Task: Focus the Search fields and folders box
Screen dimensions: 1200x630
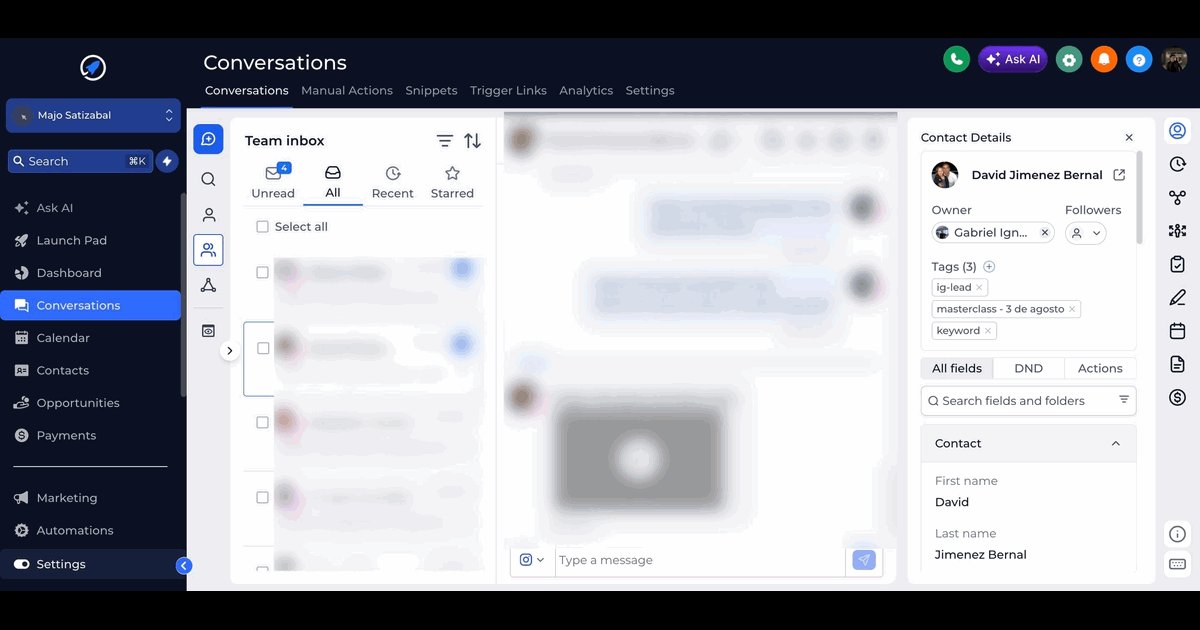Action: pyautogui.click(x=1029, y=401)
